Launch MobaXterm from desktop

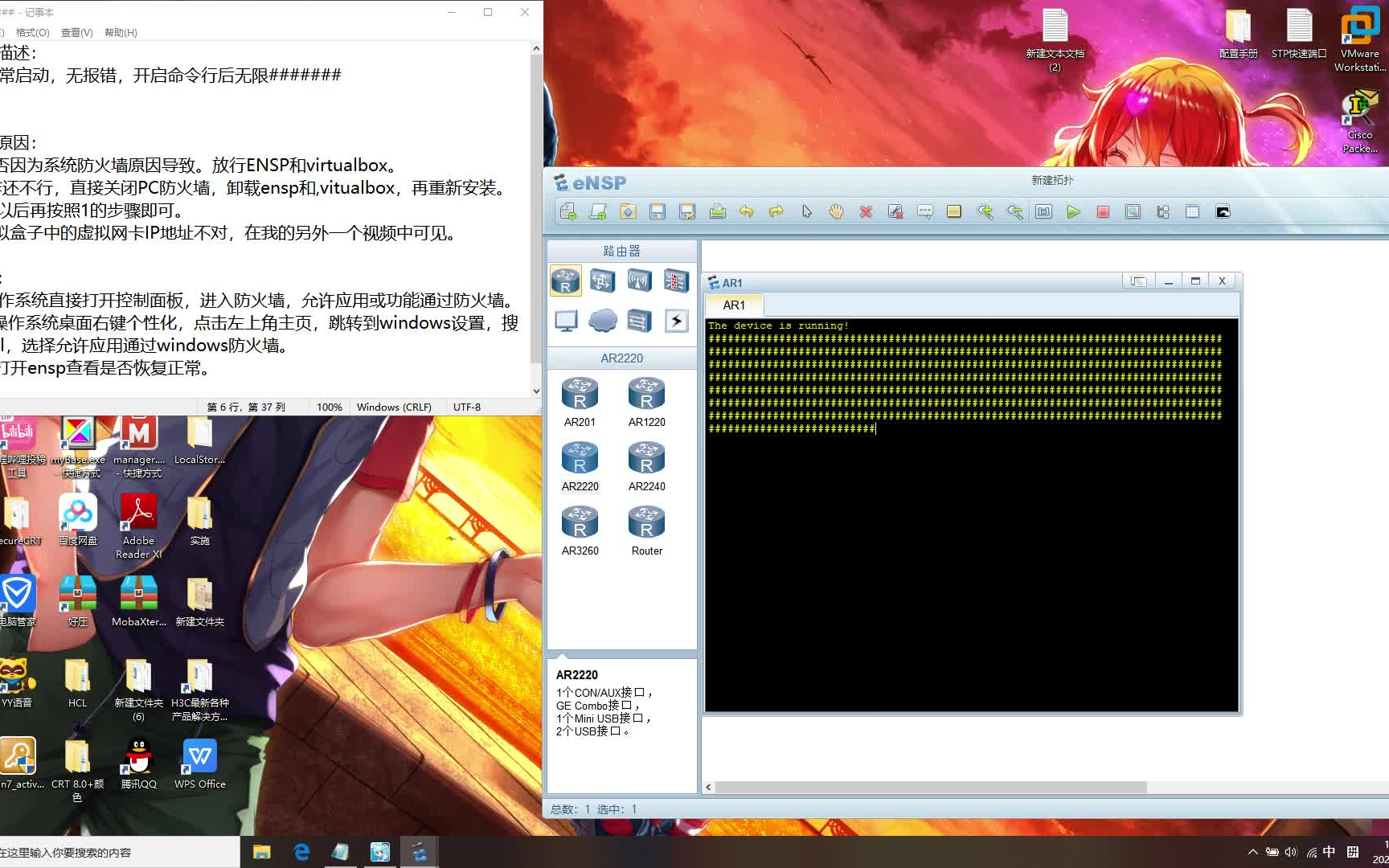(138, 601)
